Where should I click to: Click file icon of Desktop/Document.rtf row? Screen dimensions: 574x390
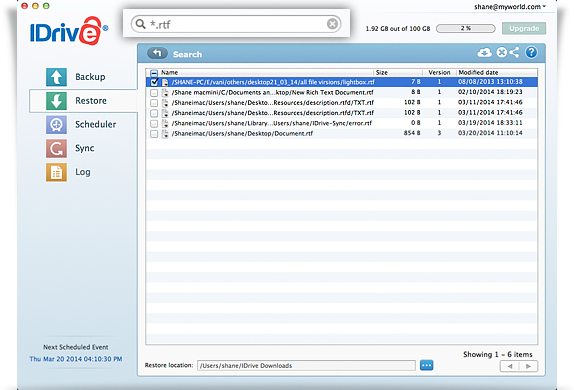pos(165,134)
